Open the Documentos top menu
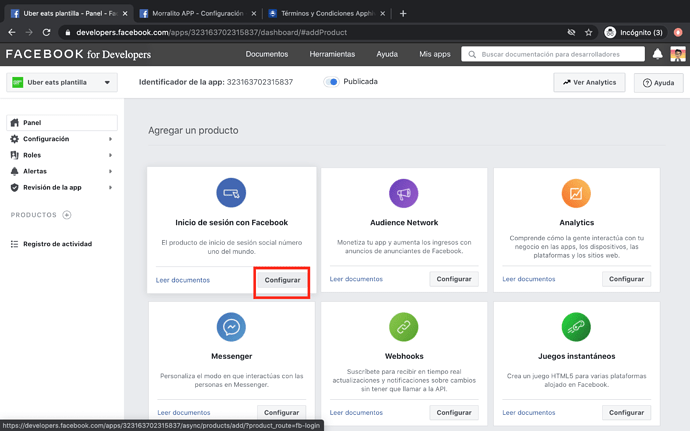 267,54
